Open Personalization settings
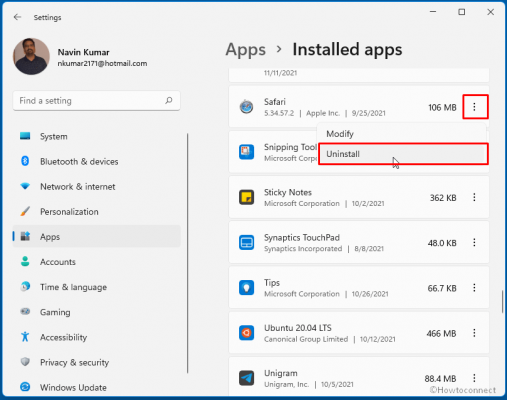 point(97,211)
